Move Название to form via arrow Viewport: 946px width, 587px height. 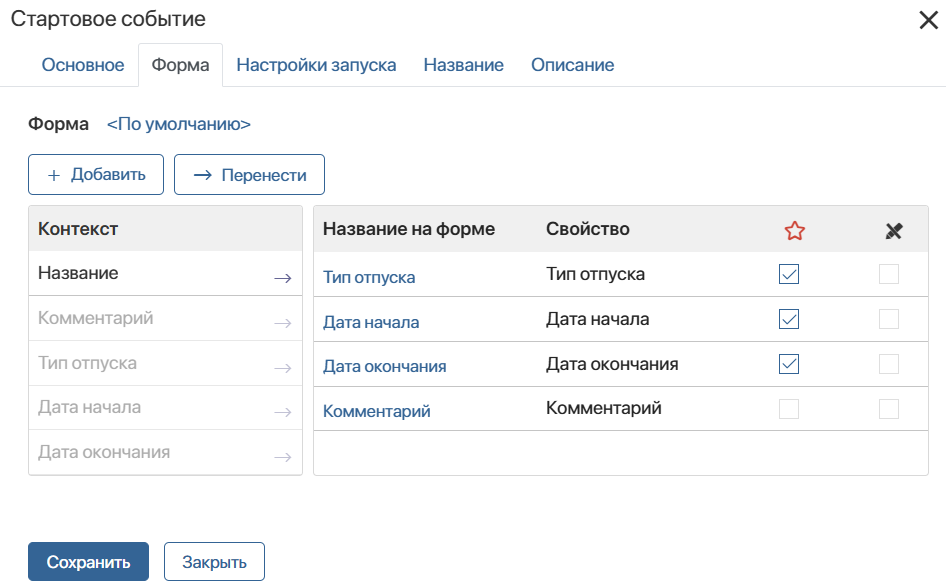tap(282, 278)
